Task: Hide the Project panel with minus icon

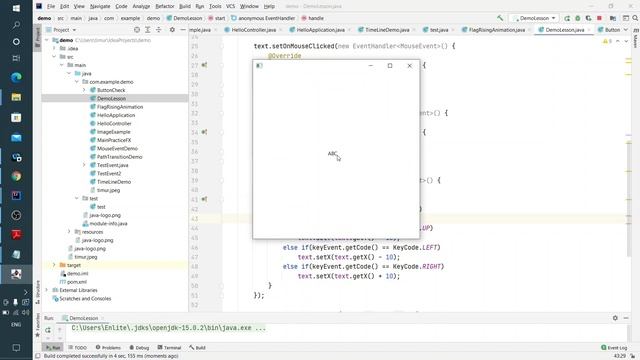Action: coord(183,30)
